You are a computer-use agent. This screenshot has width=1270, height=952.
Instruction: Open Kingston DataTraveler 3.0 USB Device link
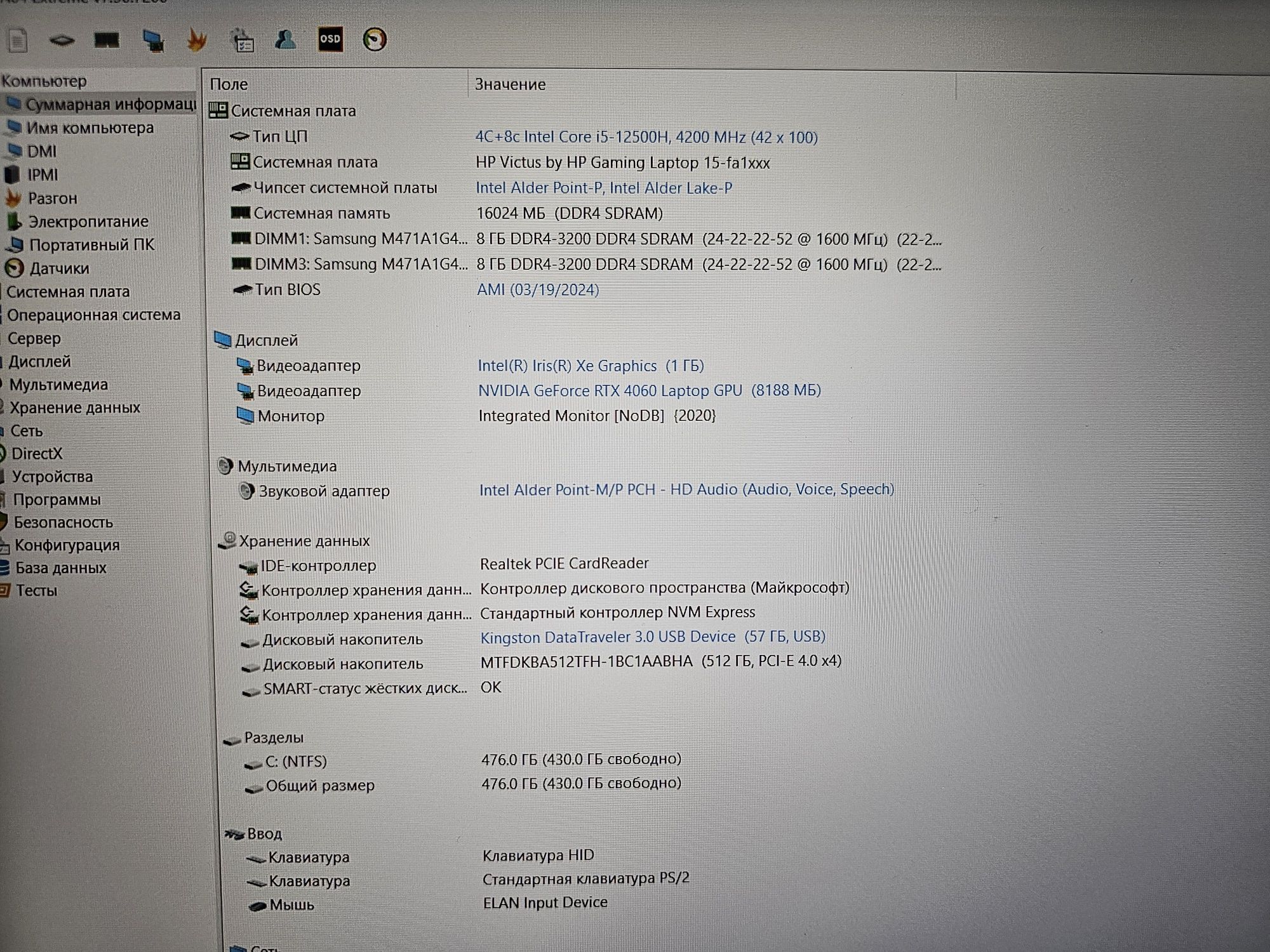(653, 637)
